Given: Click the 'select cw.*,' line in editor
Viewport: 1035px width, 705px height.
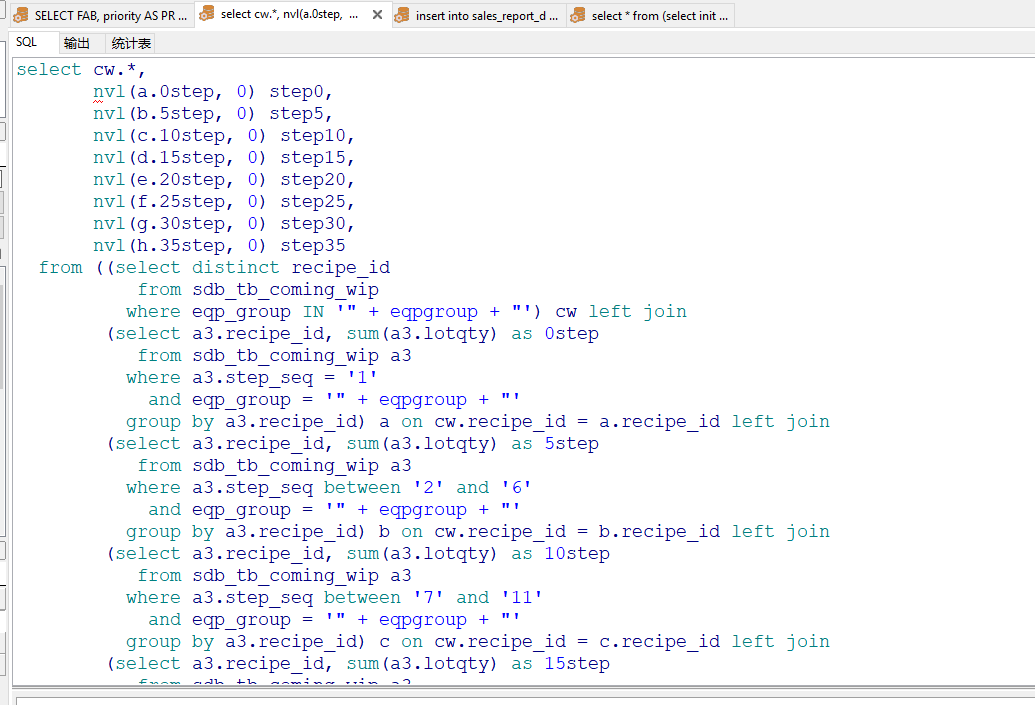Looking at the screenshot, I should click(81, 69).
